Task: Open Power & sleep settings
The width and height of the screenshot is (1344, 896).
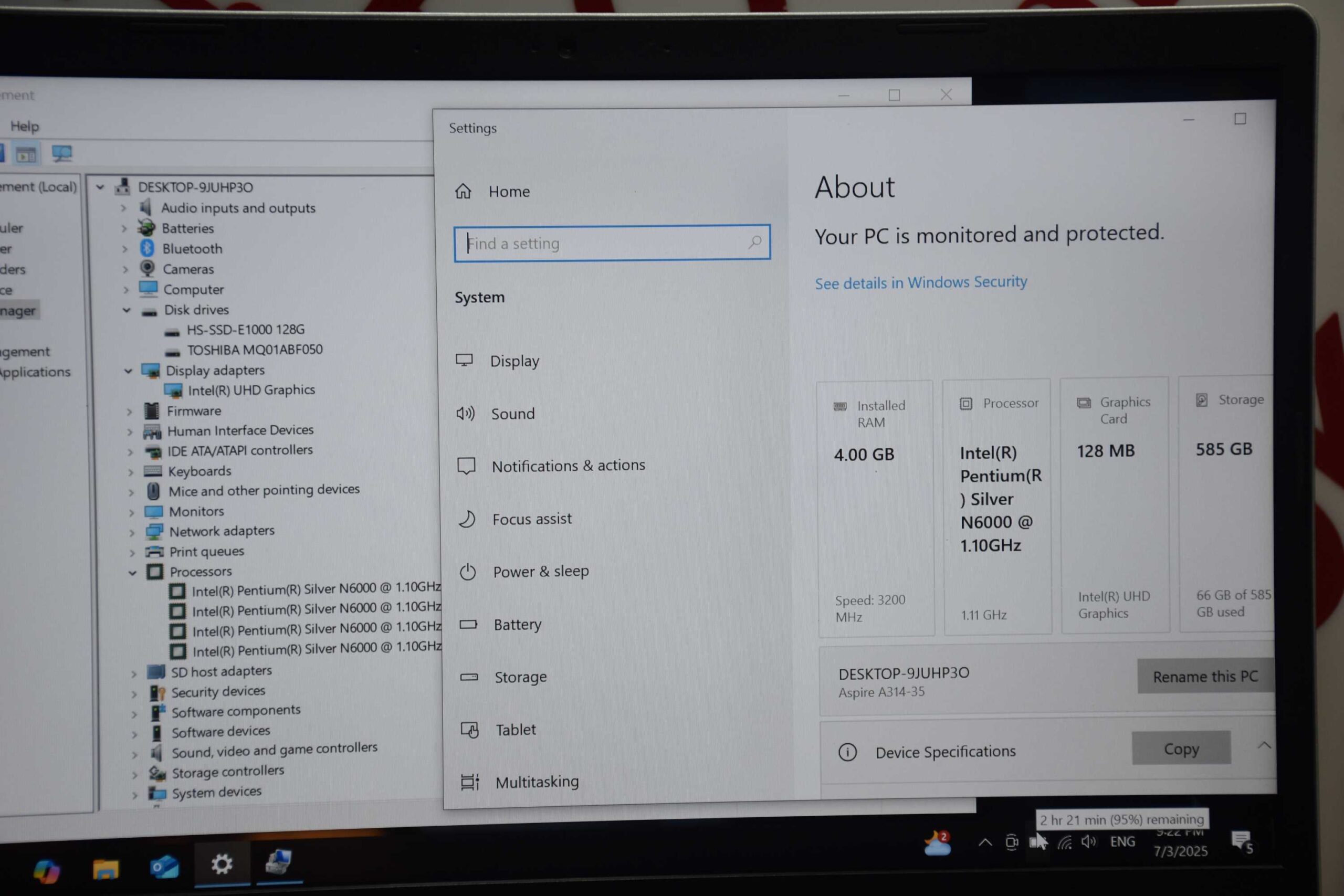Action: [541, 572]
